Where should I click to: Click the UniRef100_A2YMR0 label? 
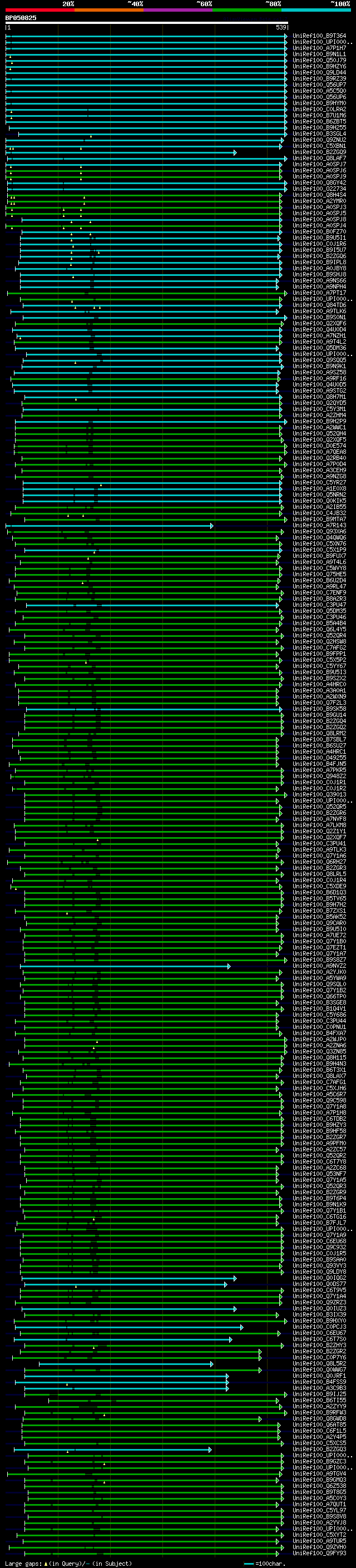pos(319,201)
